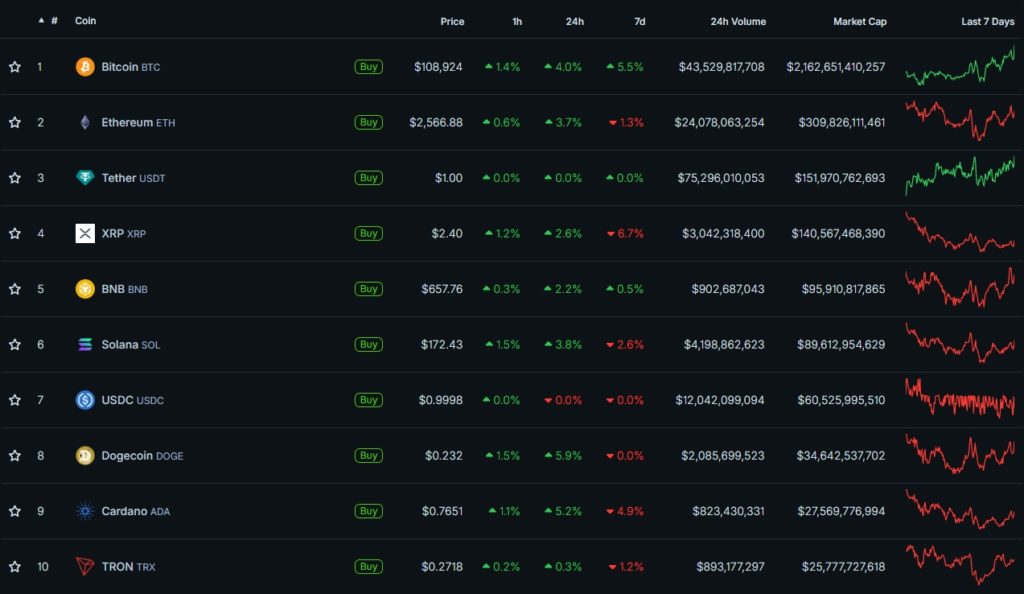Click the TRON red logo icon
Image resolution: width=1024 pixels, height=594 pixels.
coord(85,567)
